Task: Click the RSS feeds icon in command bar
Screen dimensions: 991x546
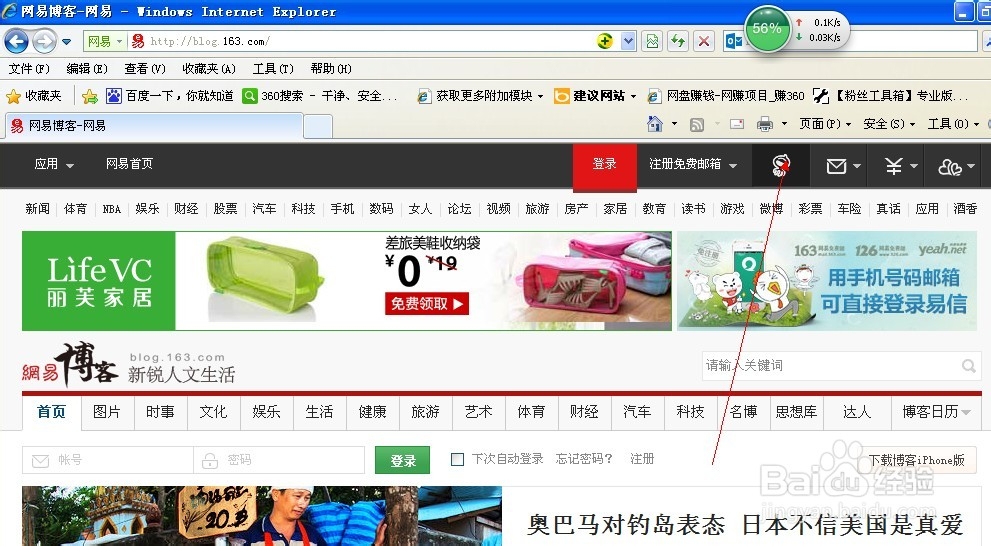Action: click(x=696, y=124)
